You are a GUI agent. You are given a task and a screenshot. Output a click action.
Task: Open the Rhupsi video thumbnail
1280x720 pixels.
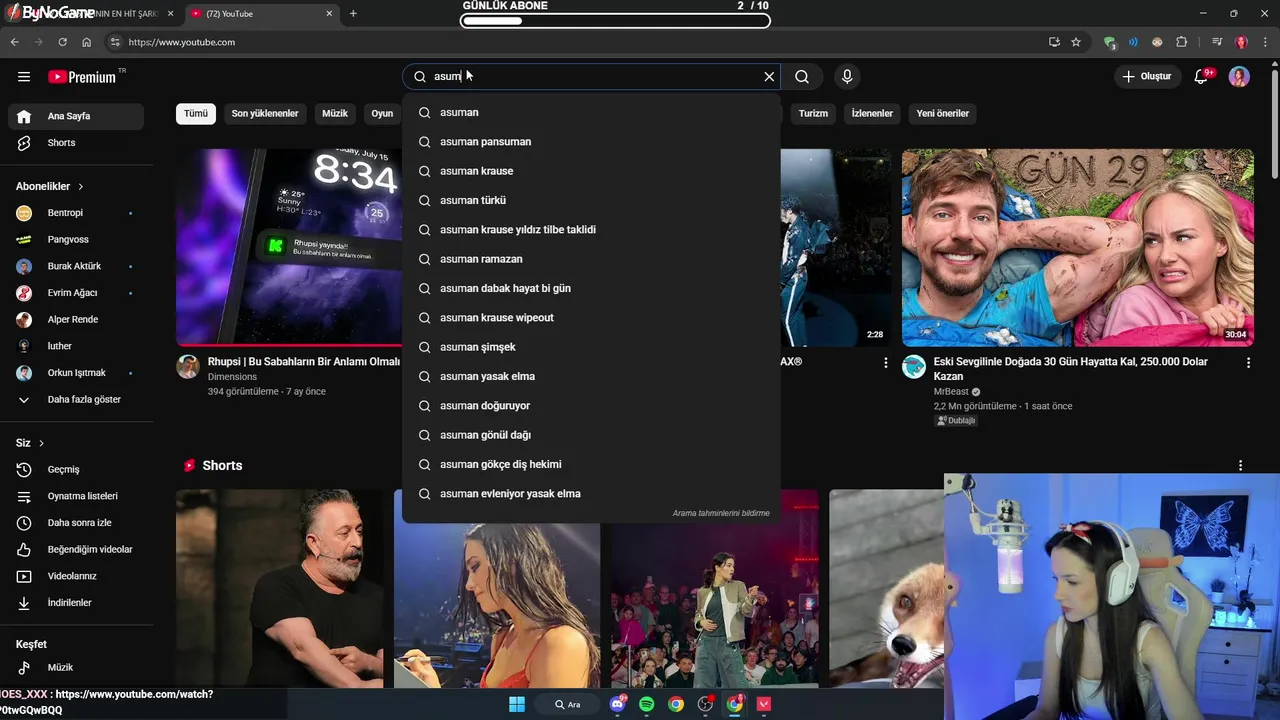tap(288, 248)
